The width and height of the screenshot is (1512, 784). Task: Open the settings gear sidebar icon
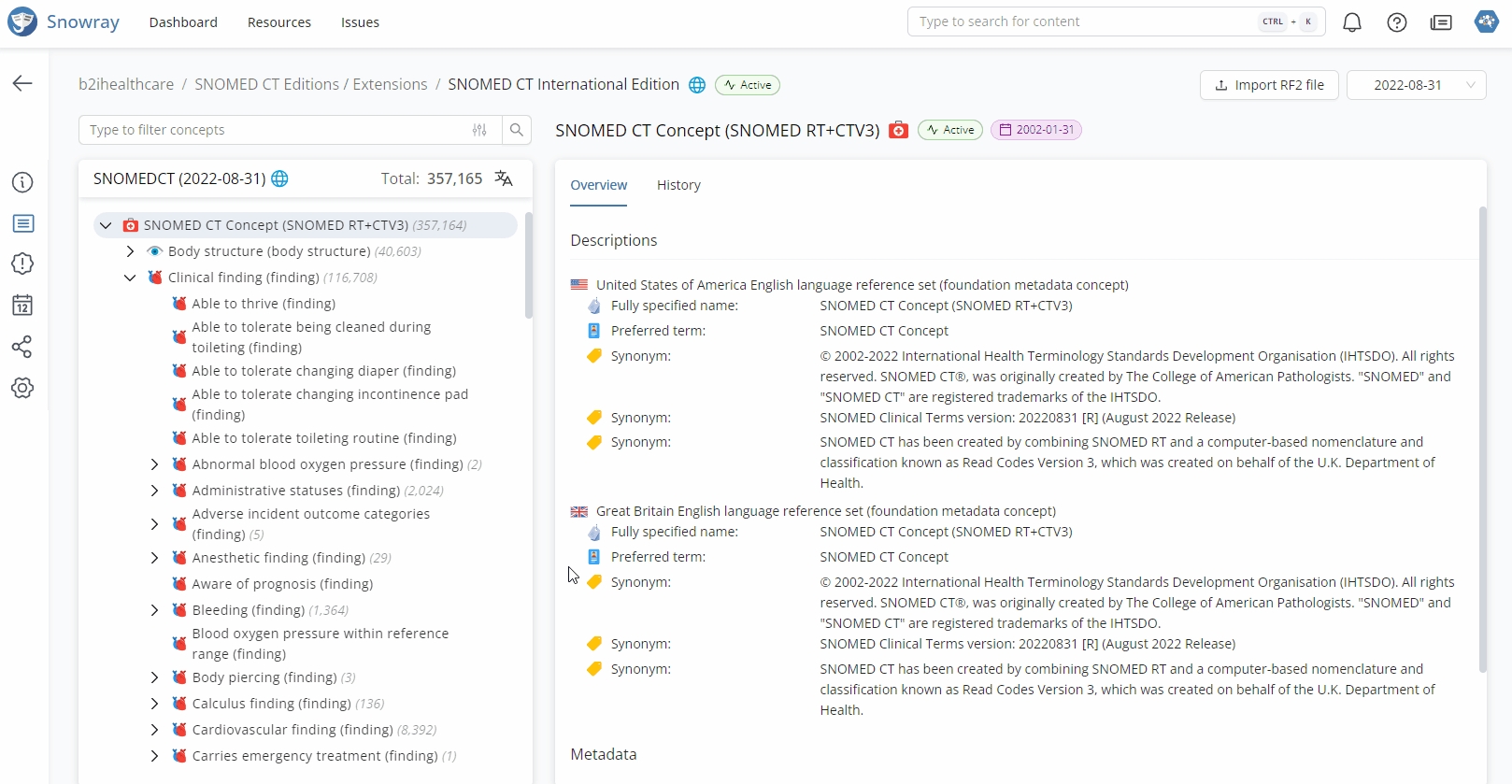tap(22, 388)
